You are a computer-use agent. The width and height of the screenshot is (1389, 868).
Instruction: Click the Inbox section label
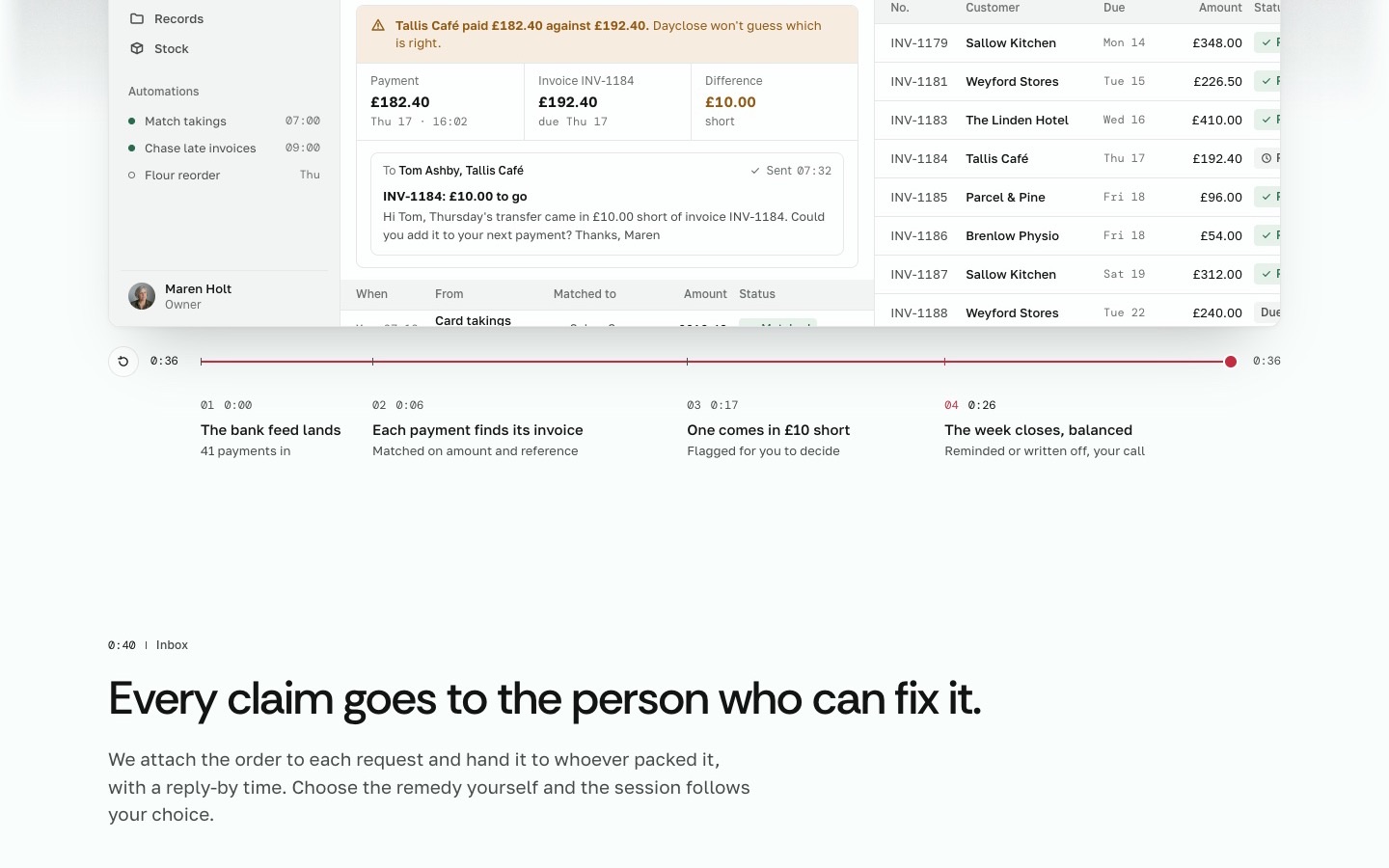click(x=172, y=645)
